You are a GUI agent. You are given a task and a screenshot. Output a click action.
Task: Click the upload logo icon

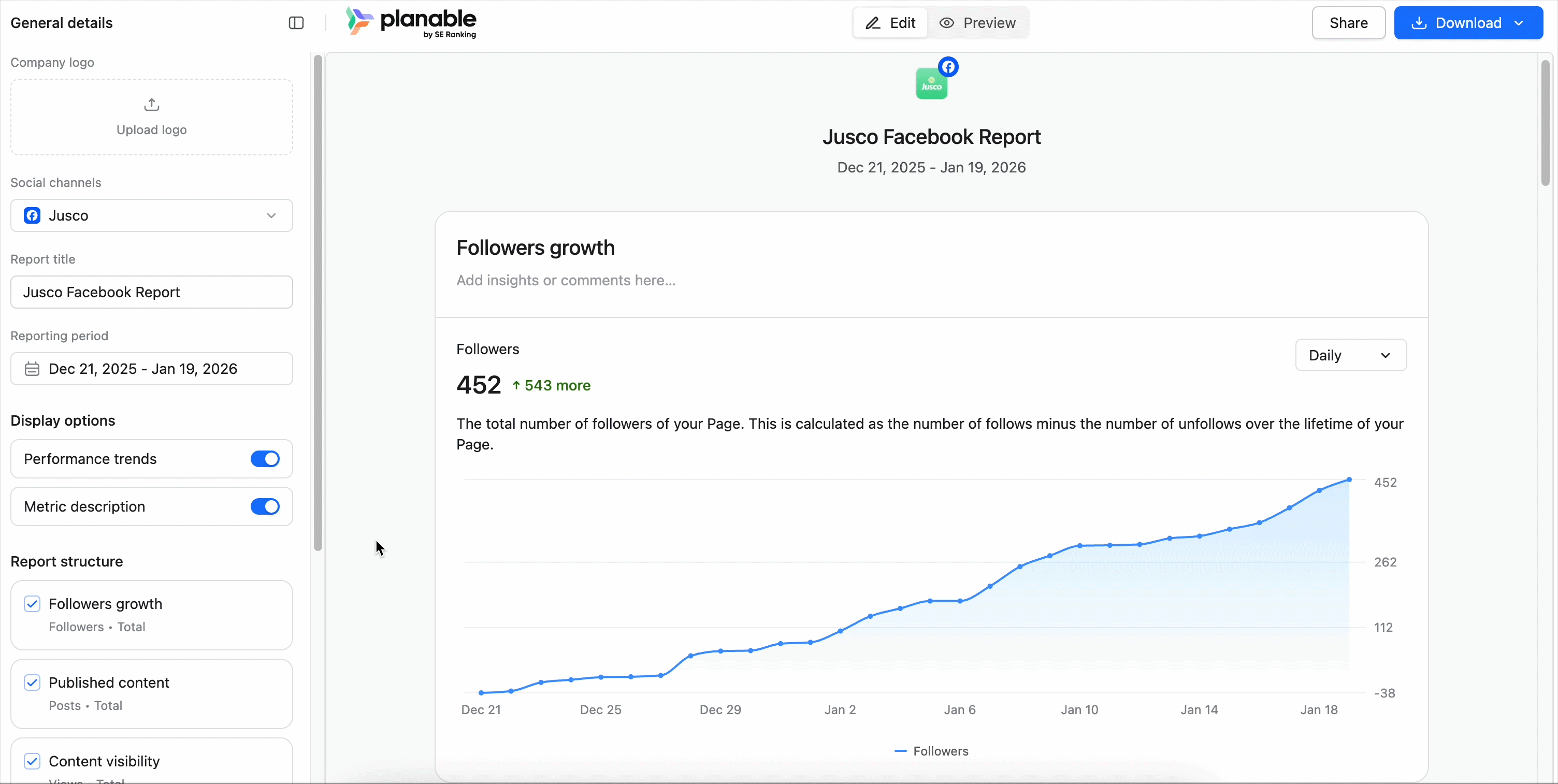(x=152, y=105)
